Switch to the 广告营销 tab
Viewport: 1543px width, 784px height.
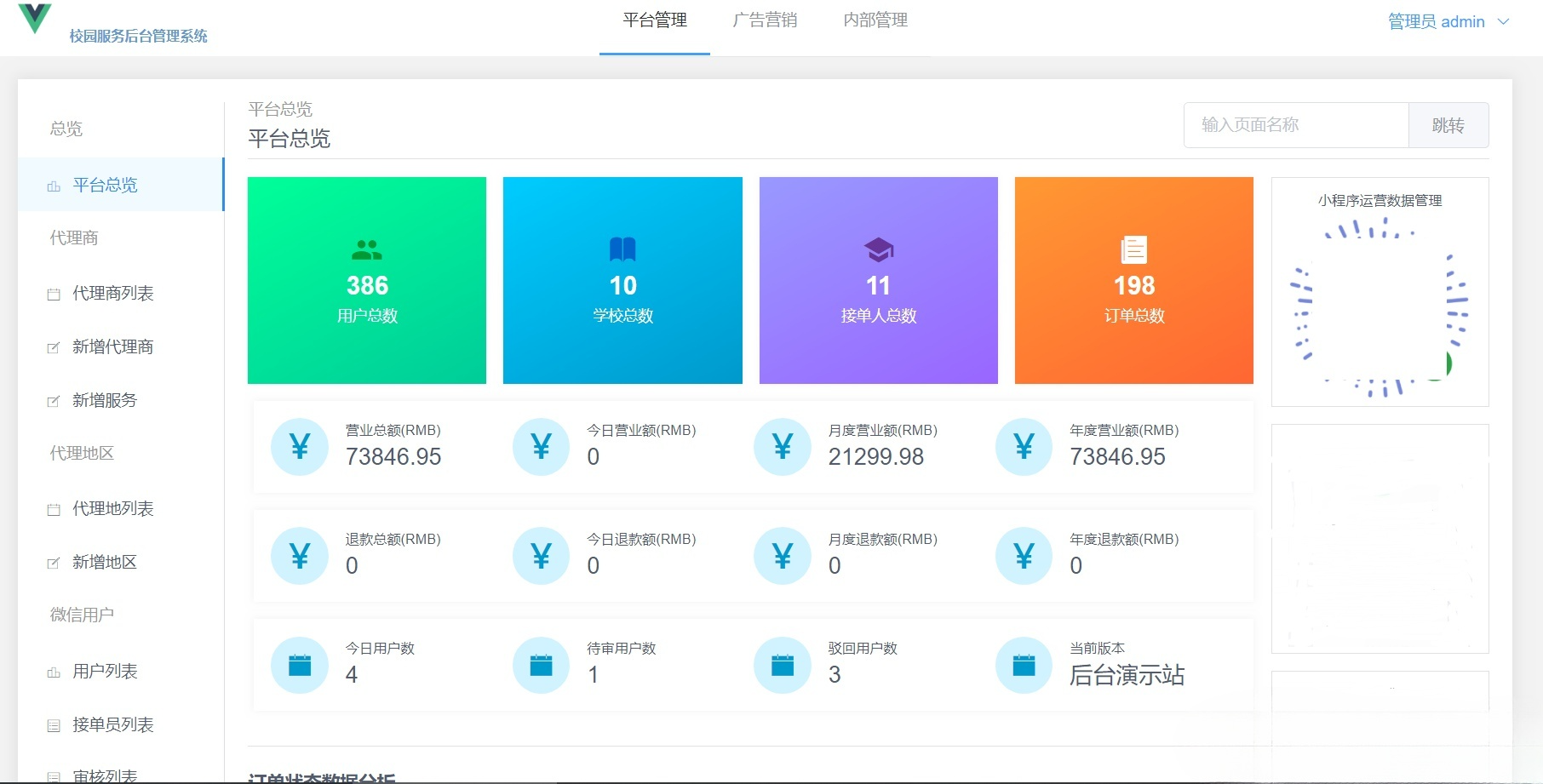coord(764,20)
